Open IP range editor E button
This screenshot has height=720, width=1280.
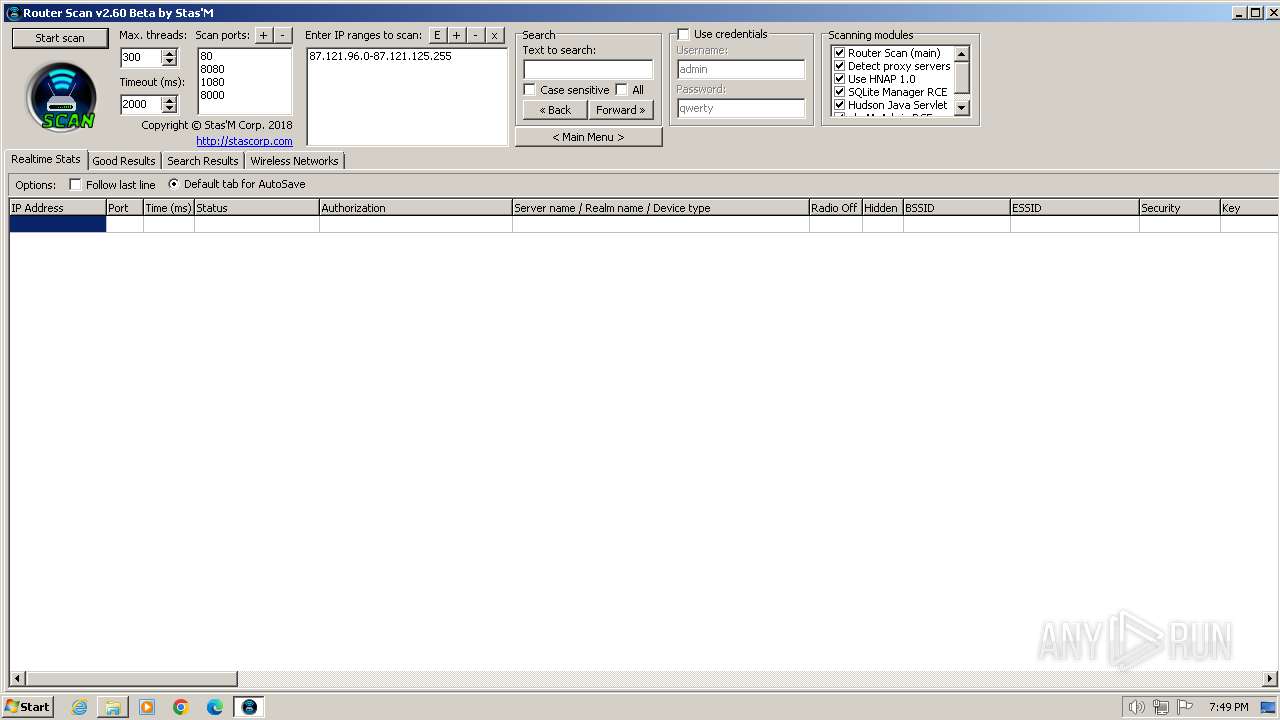click(x=437, y=35)
